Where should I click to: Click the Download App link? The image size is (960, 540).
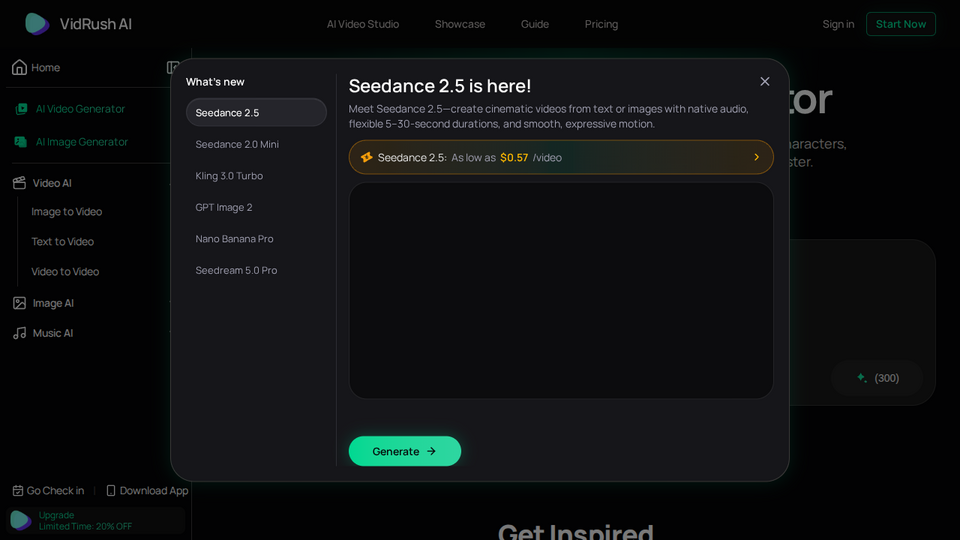[x=147, y=490]
